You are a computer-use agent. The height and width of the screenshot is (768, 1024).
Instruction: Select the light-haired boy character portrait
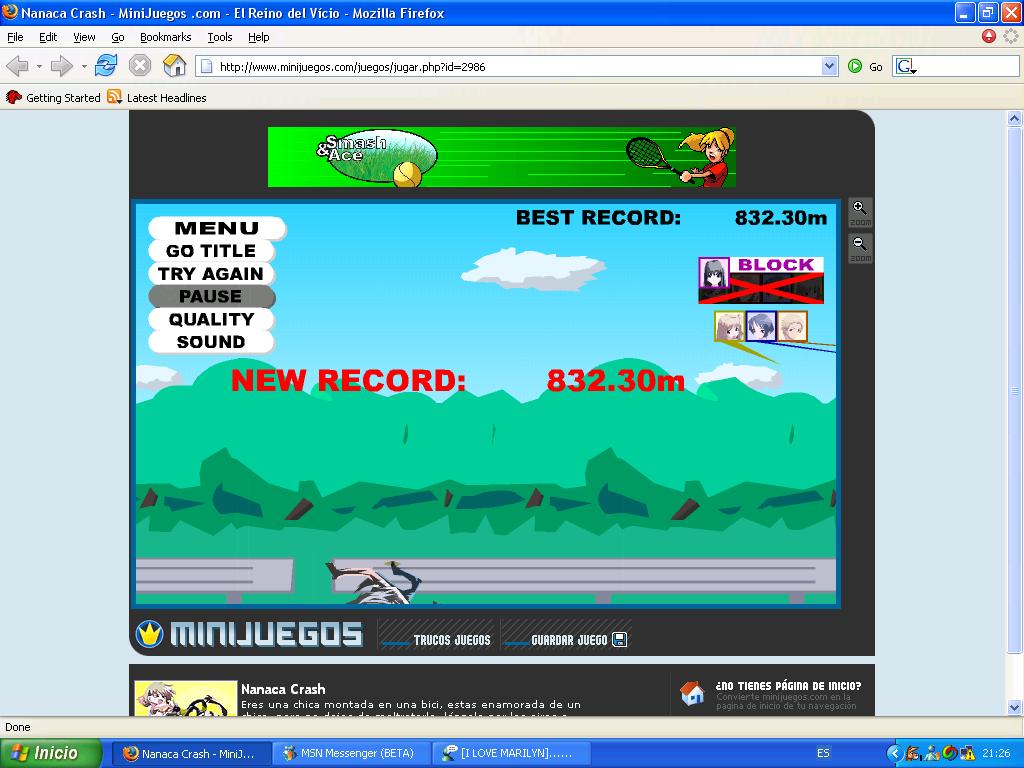point(792,326)
